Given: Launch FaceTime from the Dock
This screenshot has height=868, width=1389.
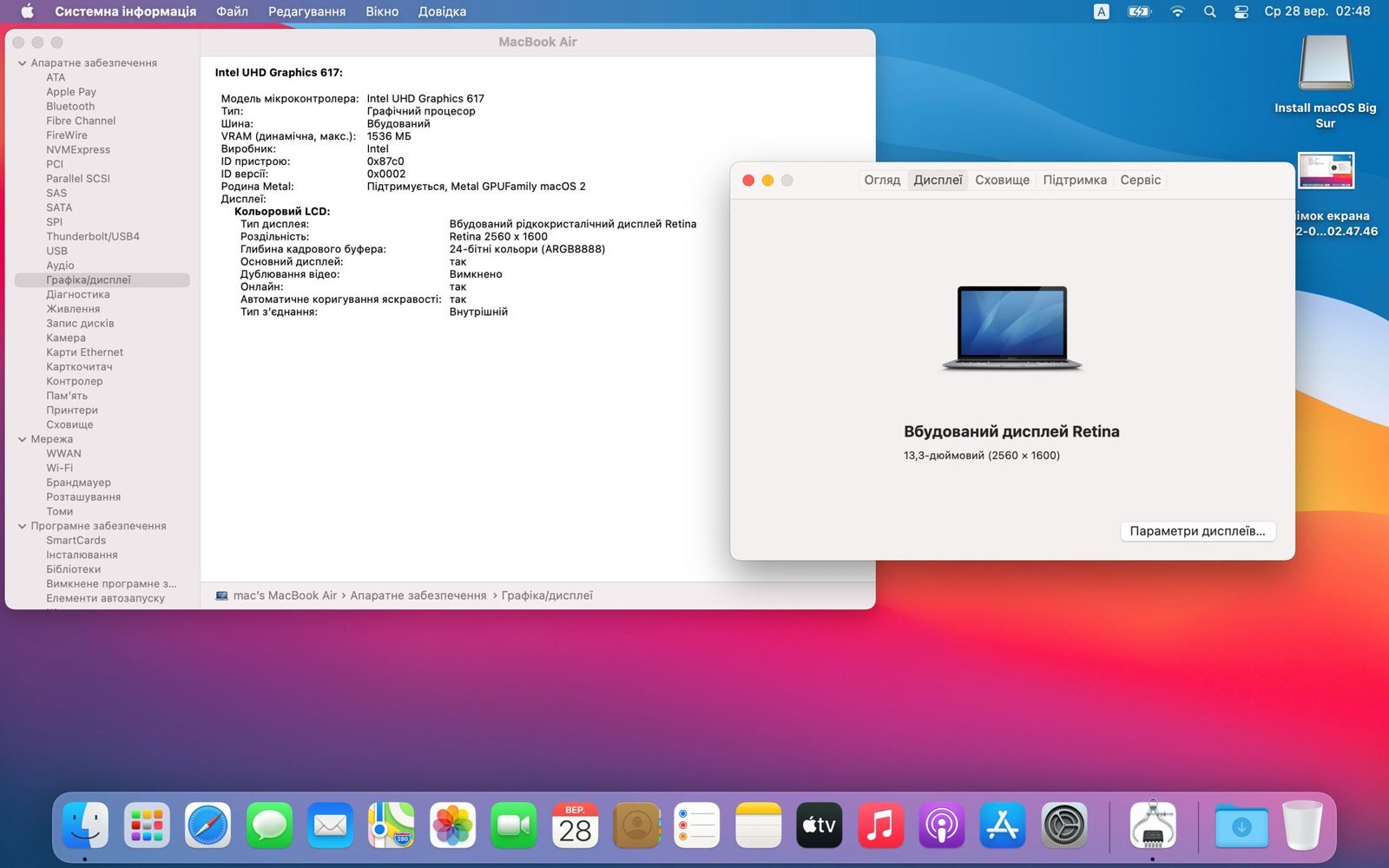Looking at the screenshot, I should coord(514,825).
